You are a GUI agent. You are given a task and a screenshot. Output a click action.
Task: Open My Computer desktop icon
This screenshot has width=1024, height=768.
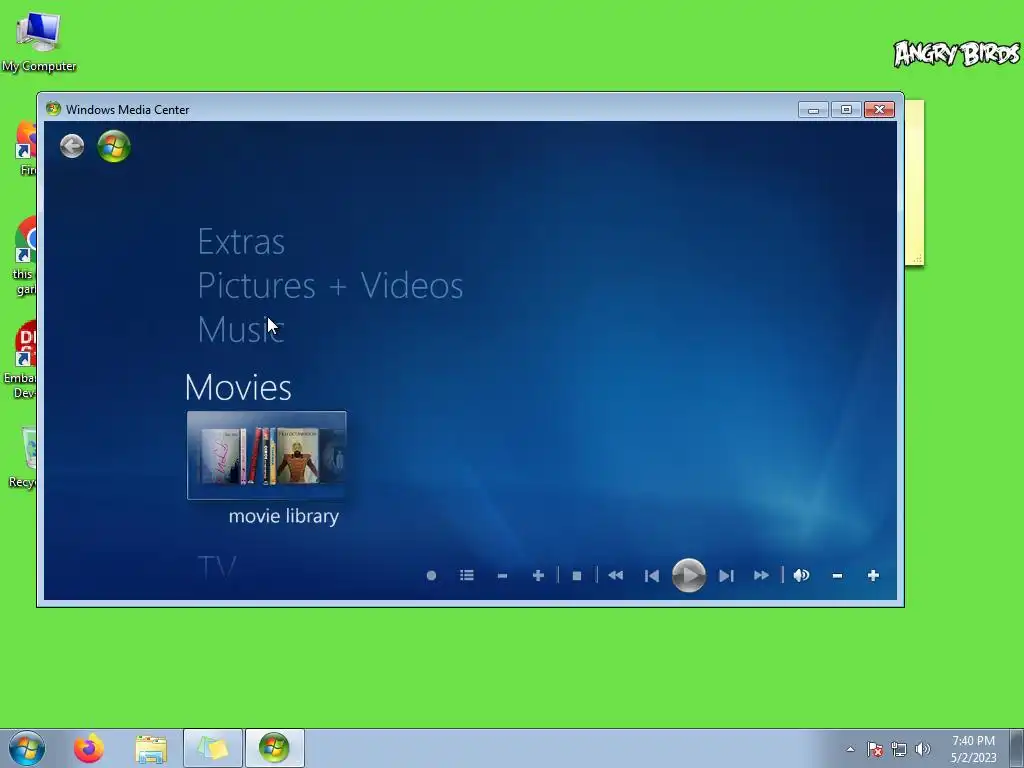tap(39, 42)
